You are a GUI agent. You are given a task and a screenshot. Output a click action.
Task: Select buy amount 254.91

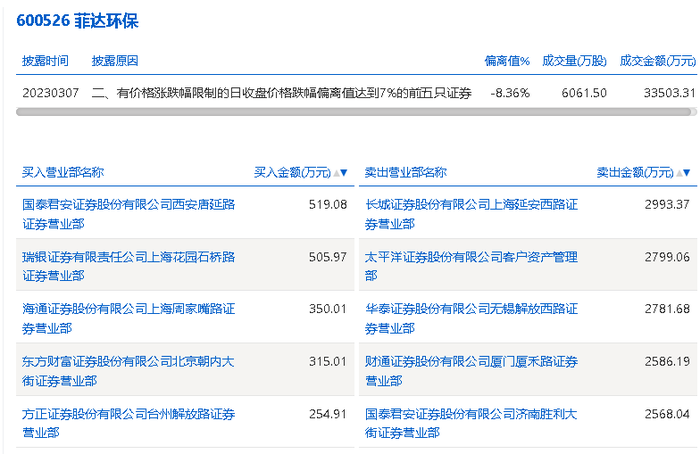328,414
